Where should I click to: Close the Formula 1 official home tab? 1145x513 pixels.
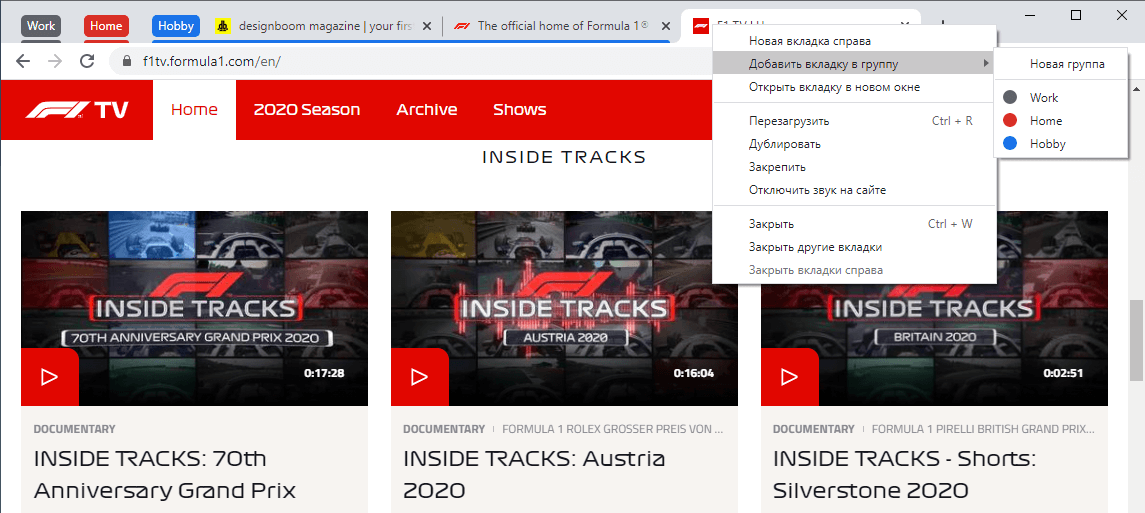click(x=665, y=26)
